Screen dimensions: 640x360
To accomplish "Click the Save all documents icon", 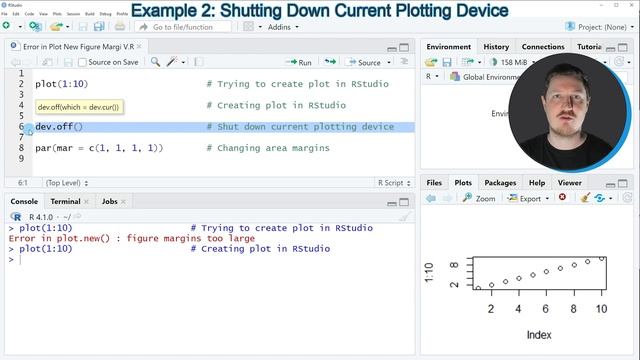I will (x=99, y=27).
